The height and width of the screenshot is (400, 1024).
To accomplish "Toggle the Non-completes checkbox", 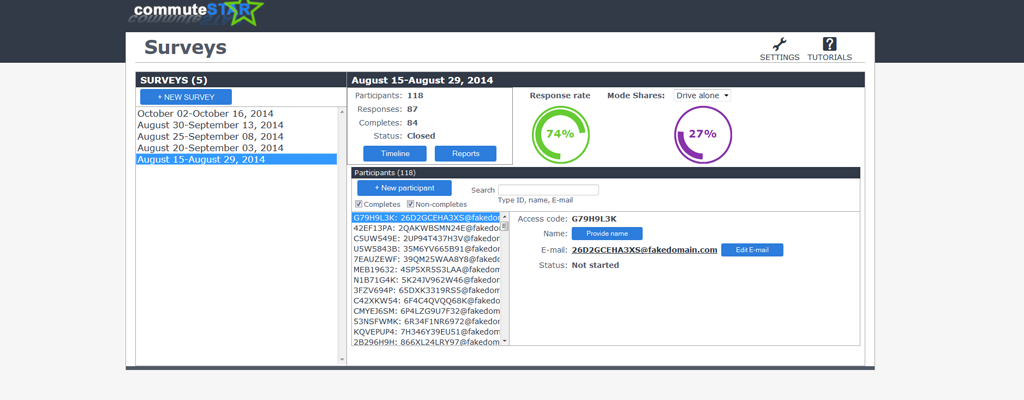I will [x=411, y=204].
